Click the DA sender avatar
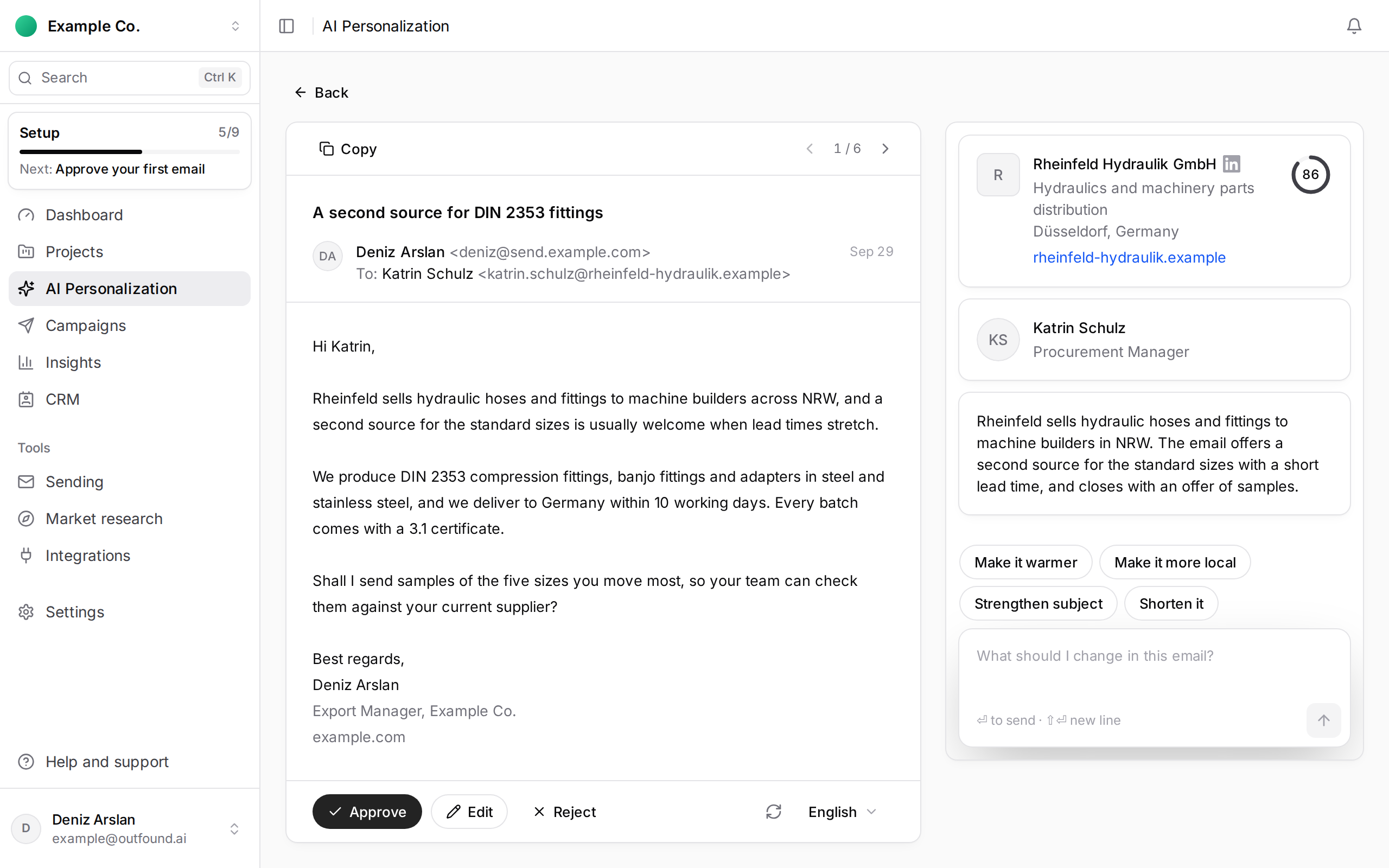 click(x=327, y=256)
